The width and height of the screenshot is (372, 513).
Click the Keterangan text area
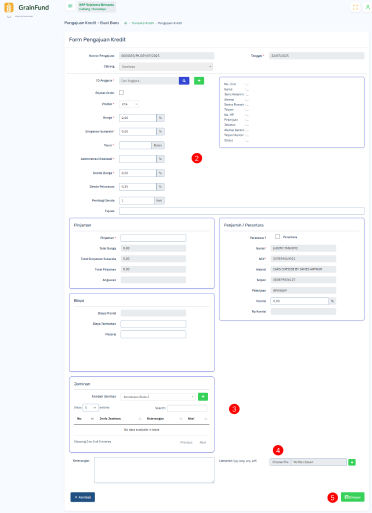pos(154,470)
